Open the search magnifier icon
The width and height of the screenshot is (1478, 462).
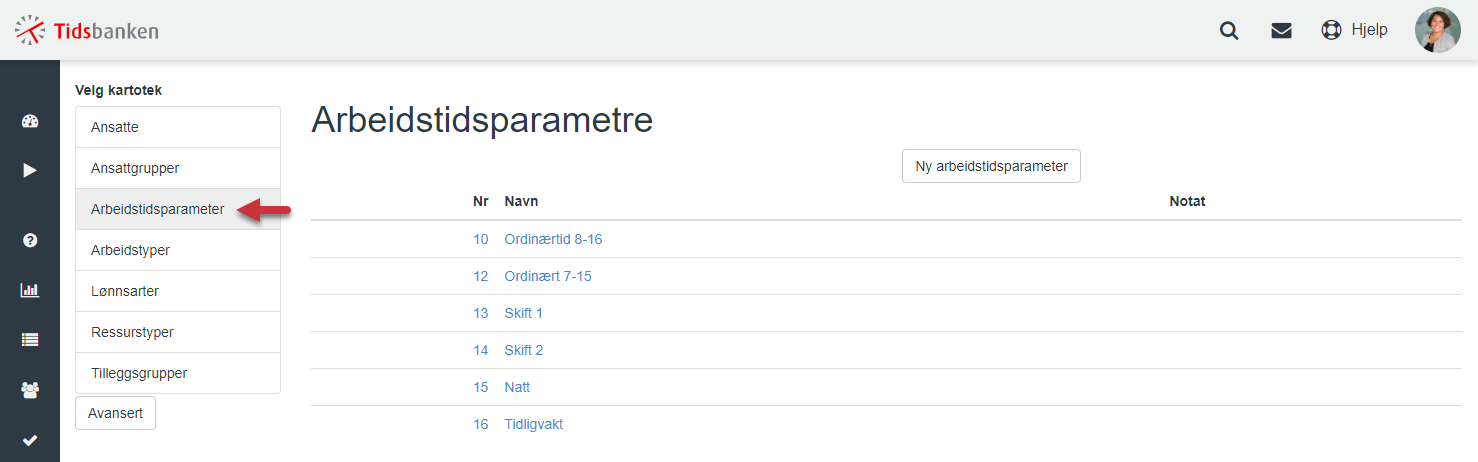point(1229,30)
